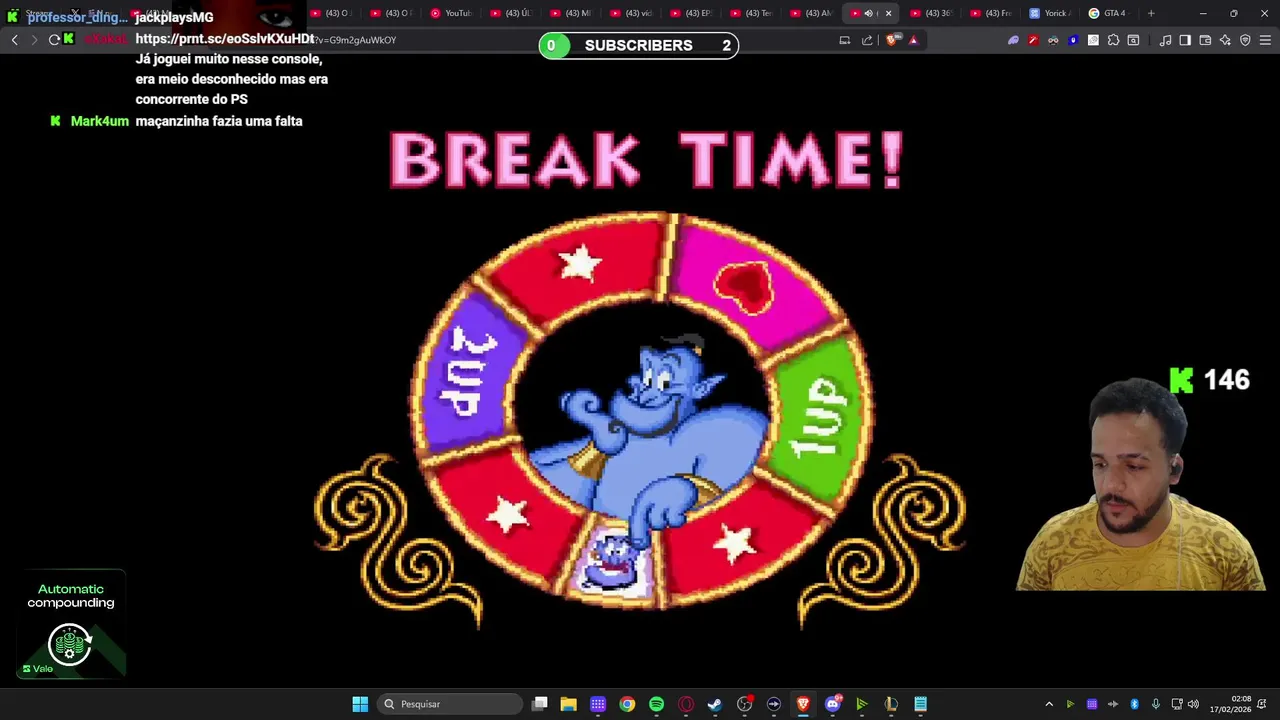Open the browser hamburger menu
This screenshot has height=720, width=1280.
1265,40
